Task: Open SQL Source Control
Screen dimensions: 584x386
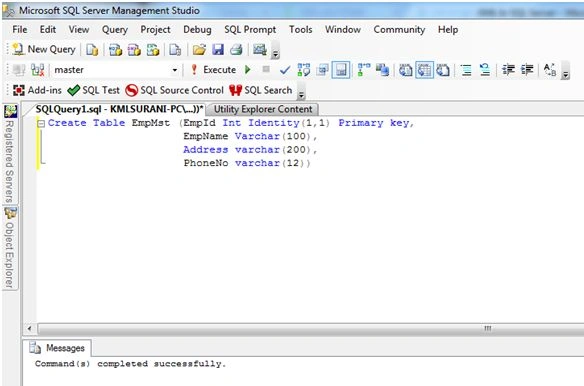Action: pyautogui.click(x=174, y=90)
